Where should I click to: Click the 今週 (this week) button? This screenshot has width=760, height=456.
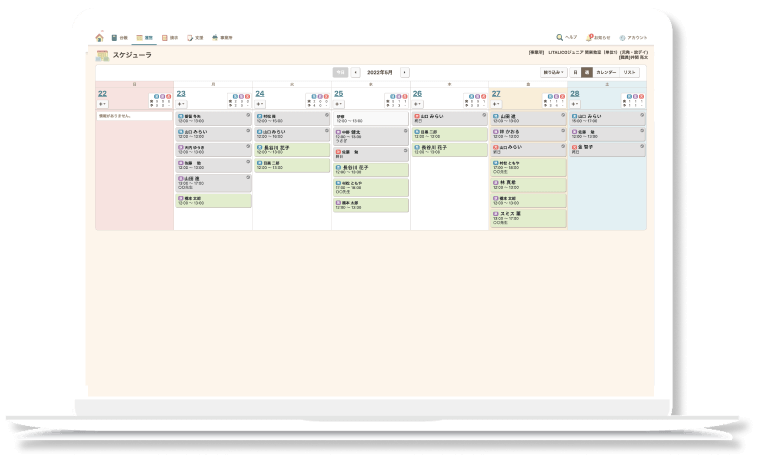click(340, 72)
